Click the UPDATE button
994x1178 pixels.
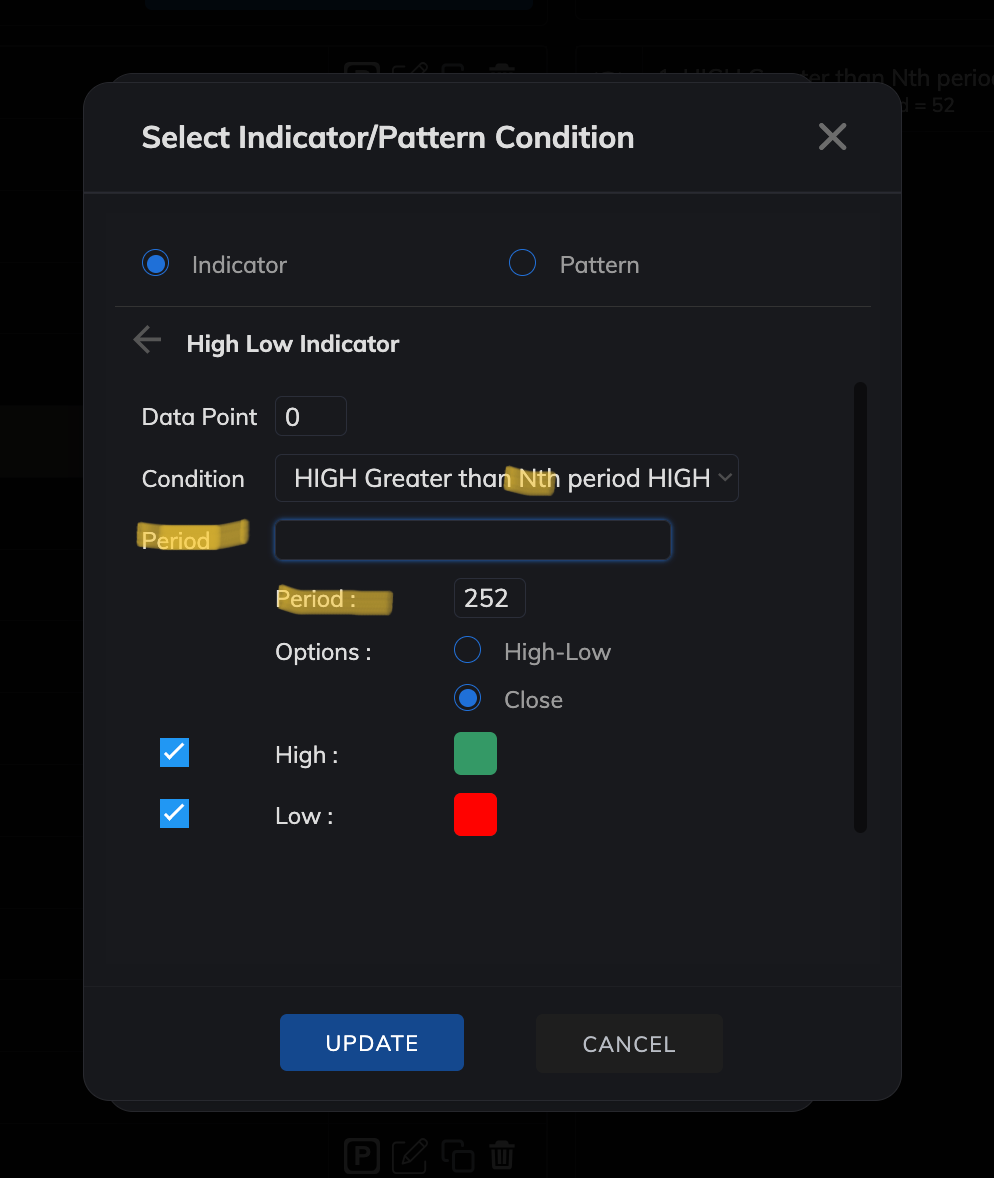coord(372,1043)
